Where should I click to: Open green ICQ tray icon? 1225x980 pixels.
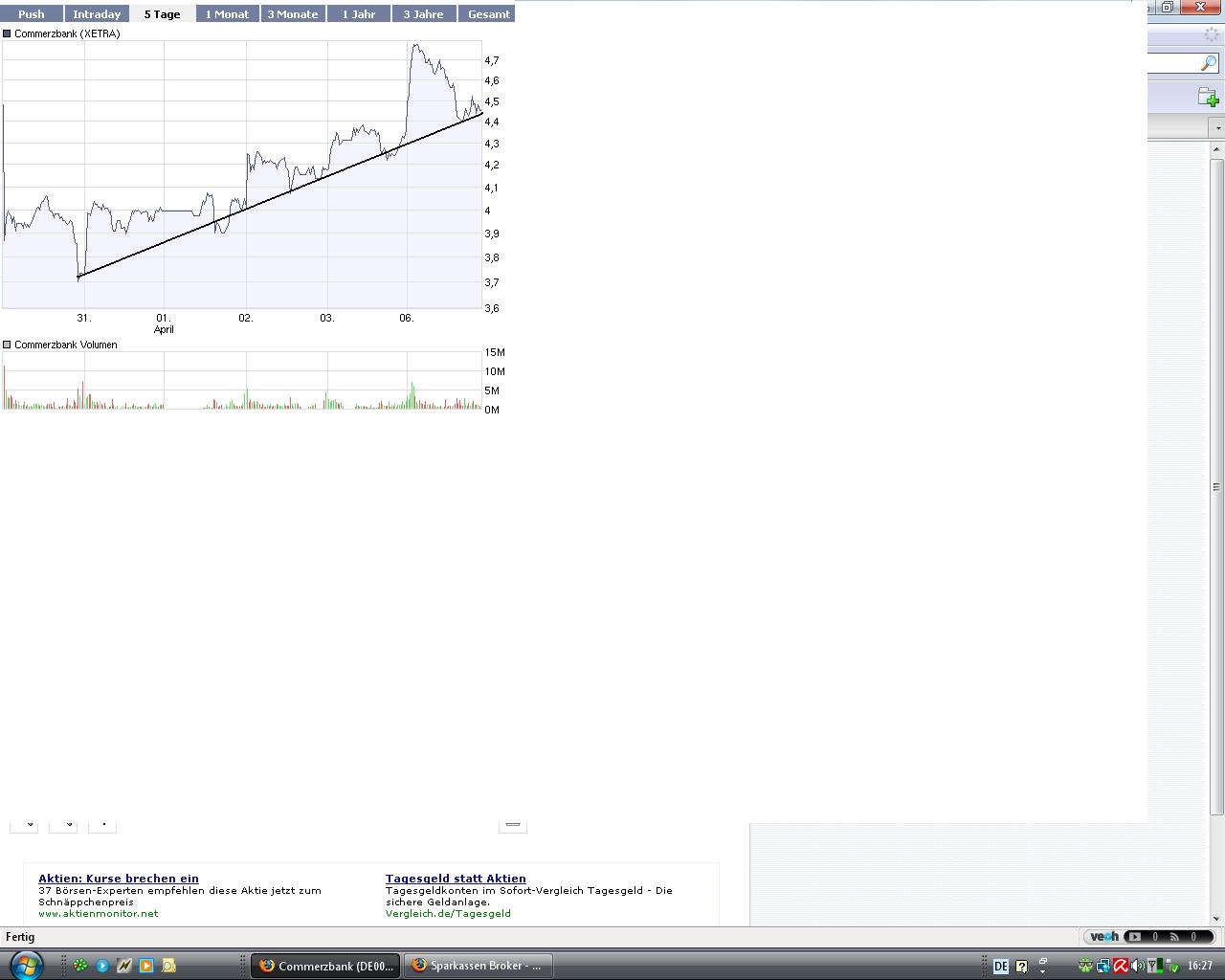(x=1086, y=966)
